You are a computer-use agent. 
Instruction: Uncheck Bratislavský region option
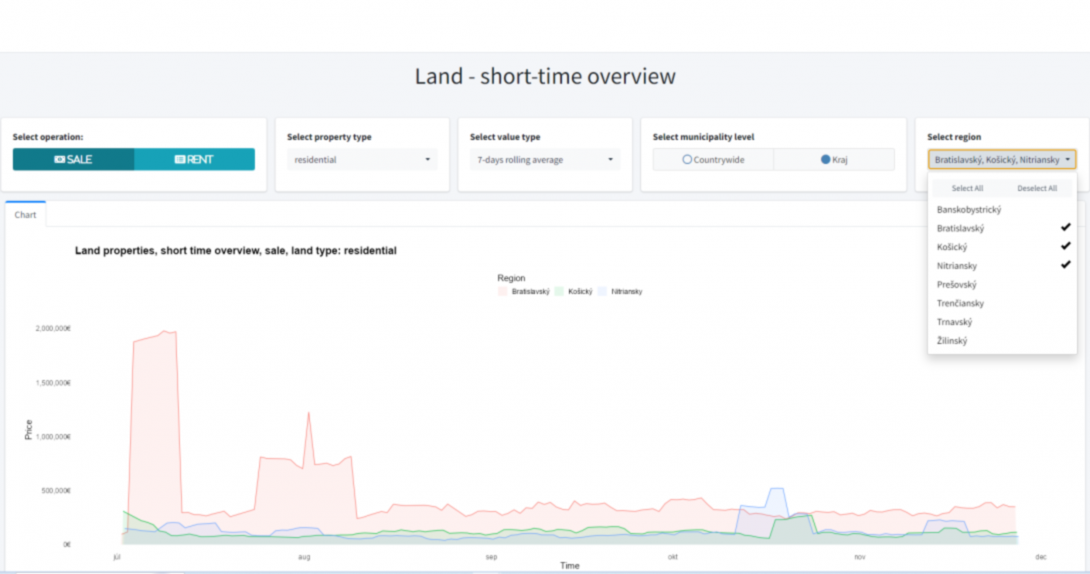[1002, 228]
